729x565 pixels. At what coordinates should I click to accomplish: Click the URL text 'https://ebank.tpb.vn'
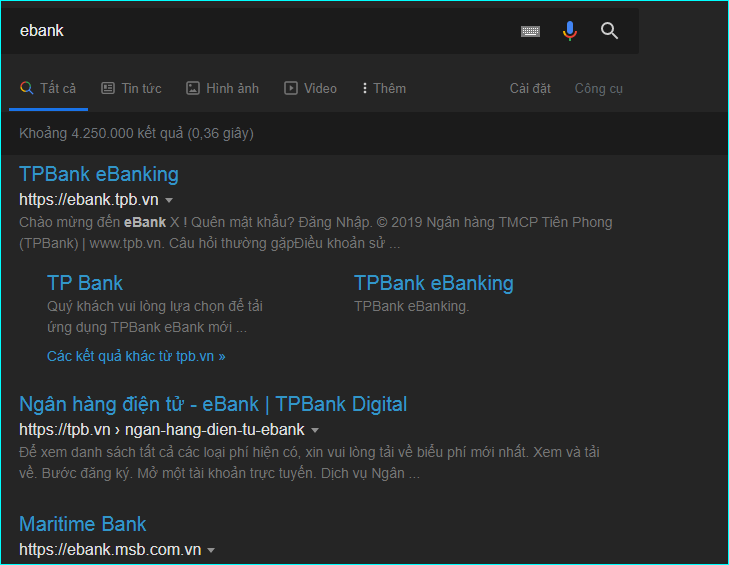[89, 199]
